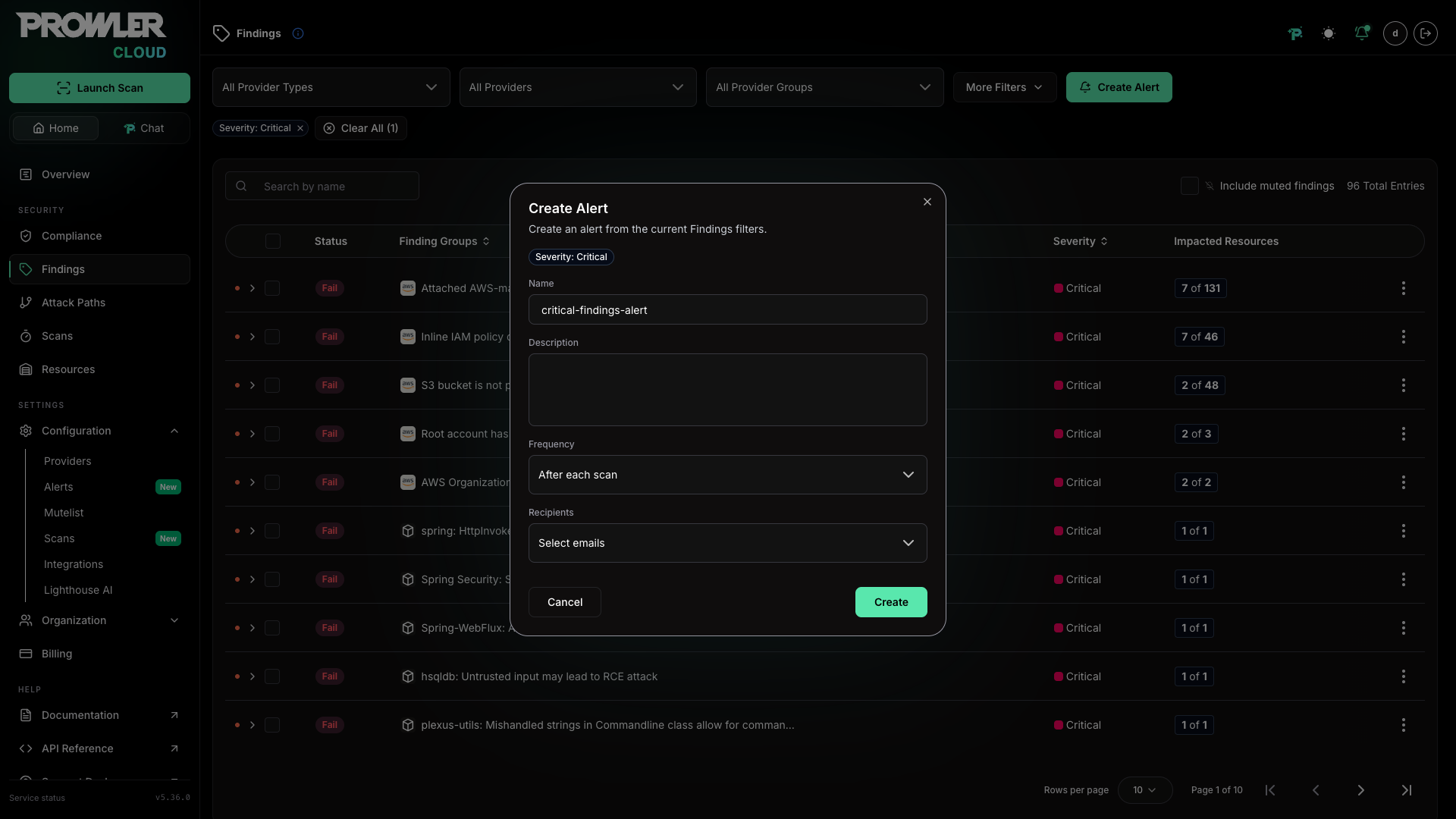Open All Provider Groups dropdown
The height and width of the screenshot is (819, 1456).
(824, 87)
